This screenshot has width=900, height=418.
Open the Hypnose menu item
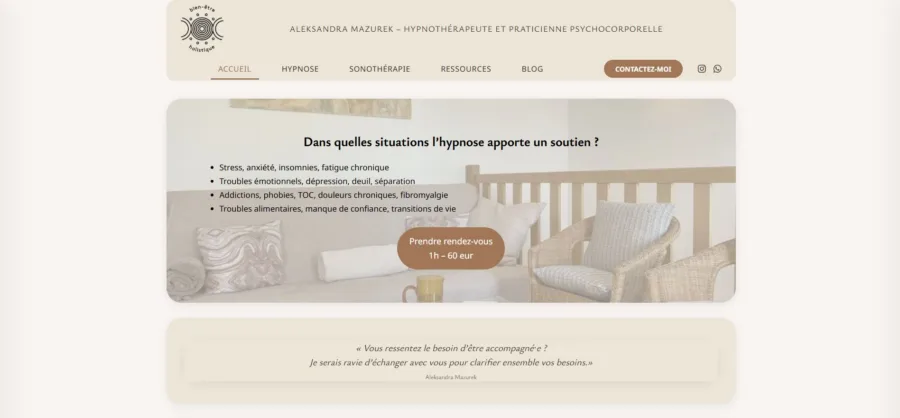(300, 69)
